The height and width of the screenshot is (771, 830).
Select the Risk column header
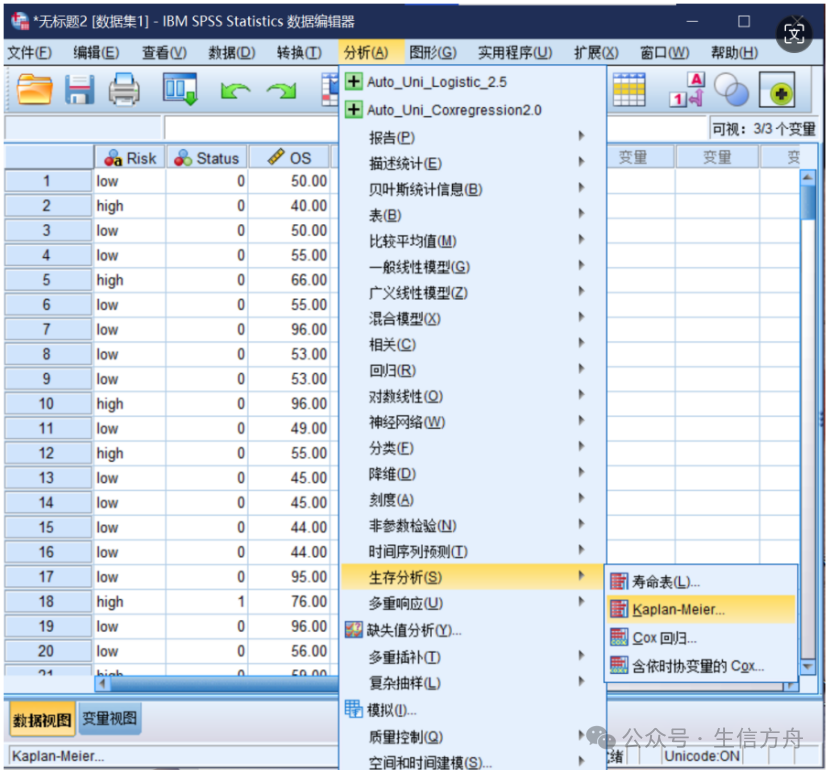[x=130, y=157]
